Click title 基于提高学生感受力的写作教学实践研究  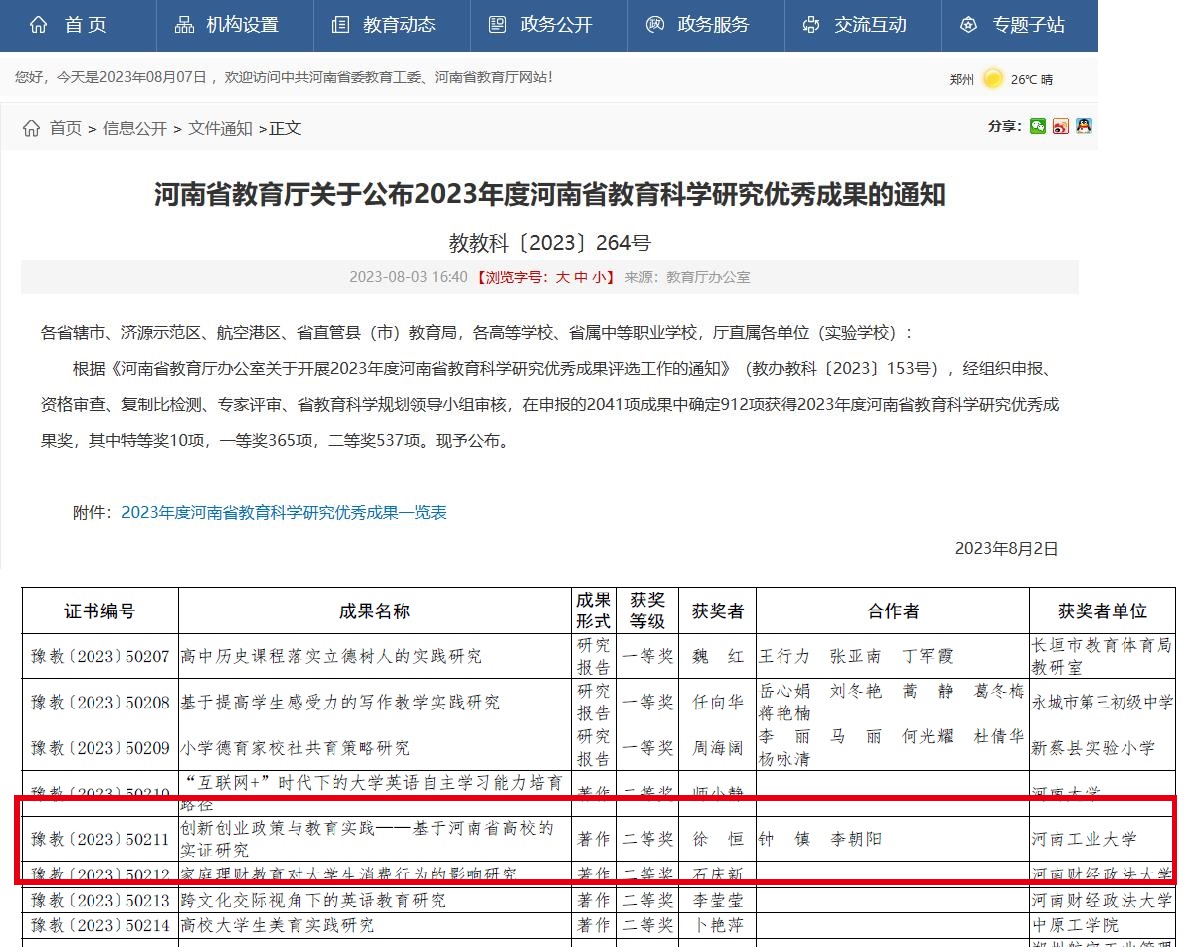pyautogui.click(x=340, y=702)
